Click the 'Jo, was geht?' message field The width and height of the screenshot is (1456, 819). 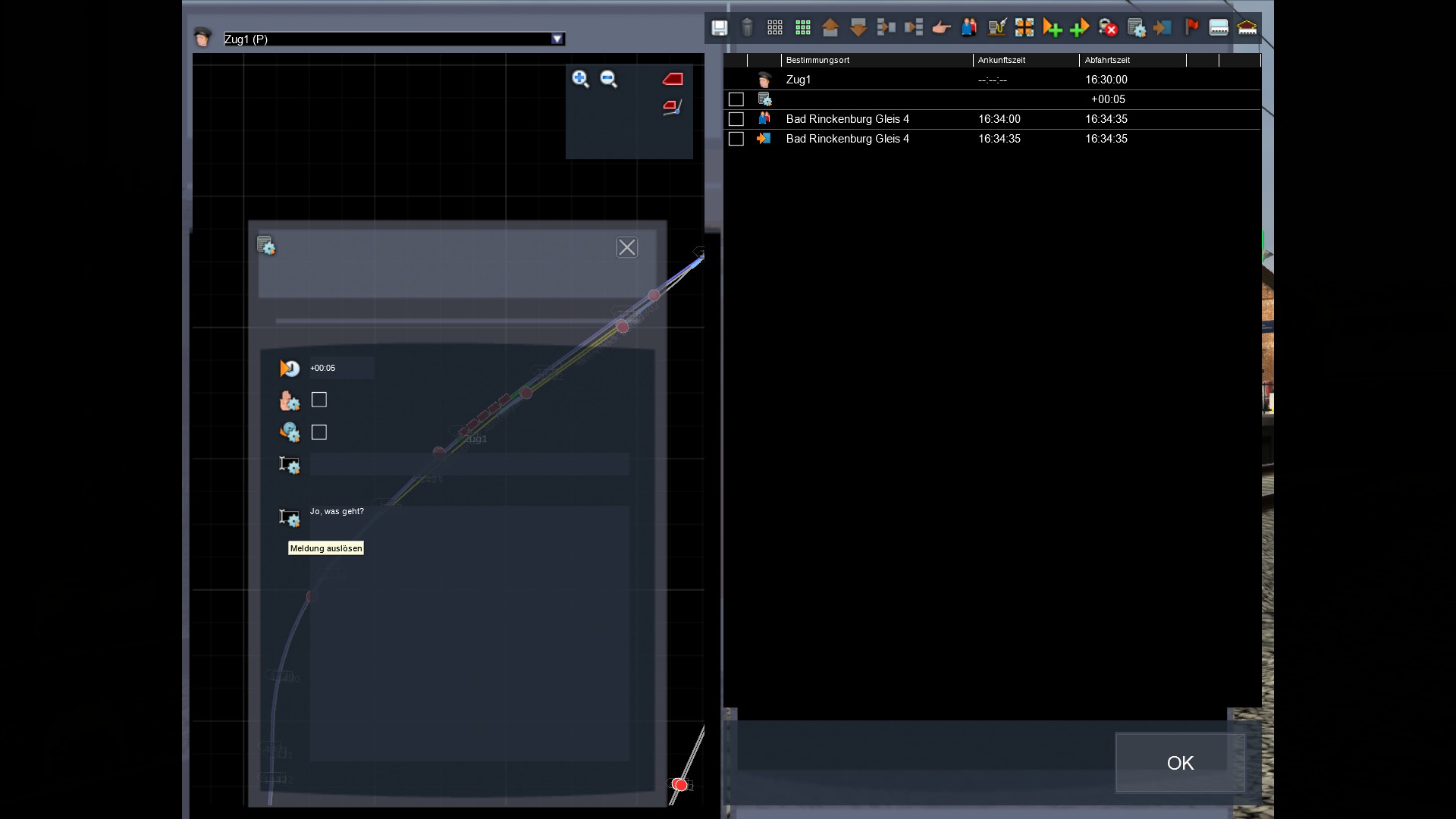point(469,633)
